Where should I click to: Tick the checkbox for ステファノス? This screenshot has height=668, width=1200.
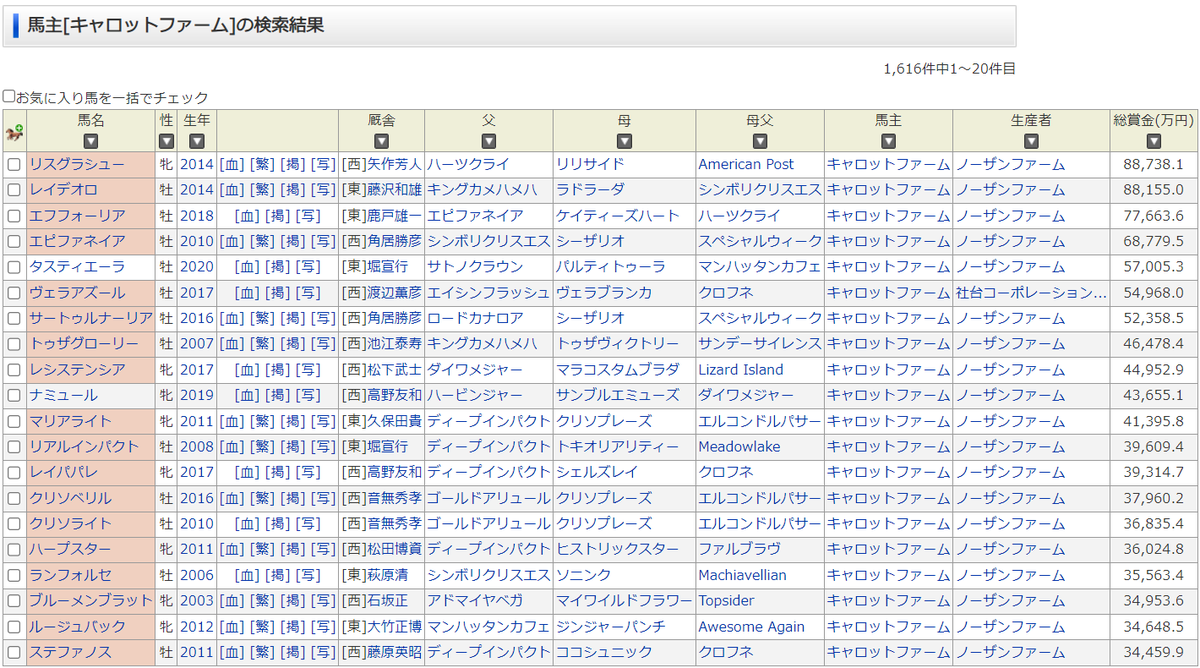coord(14,652)
